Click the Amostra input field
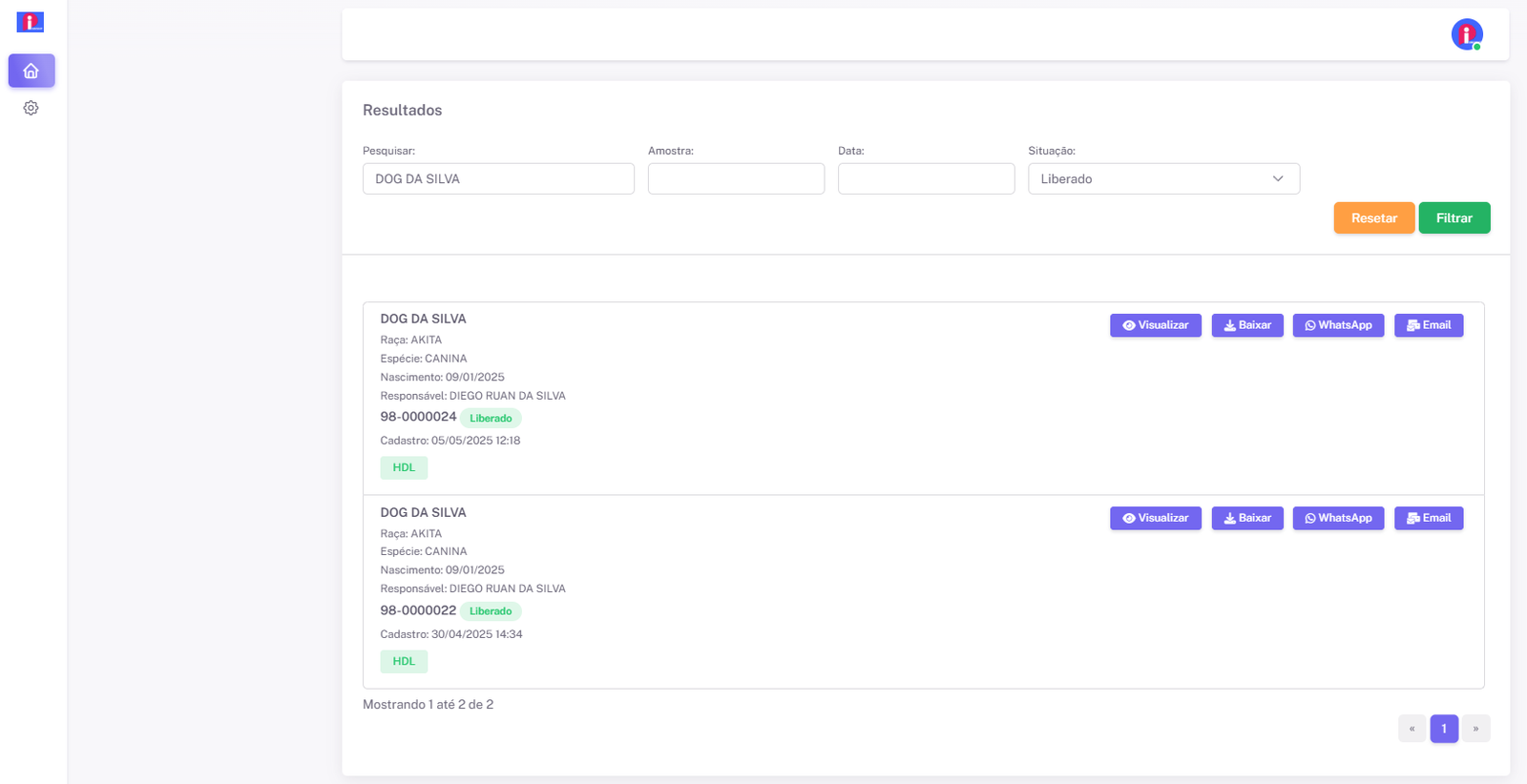The height and width of the screenshot is (784, 1527). [x=735, y=179]
